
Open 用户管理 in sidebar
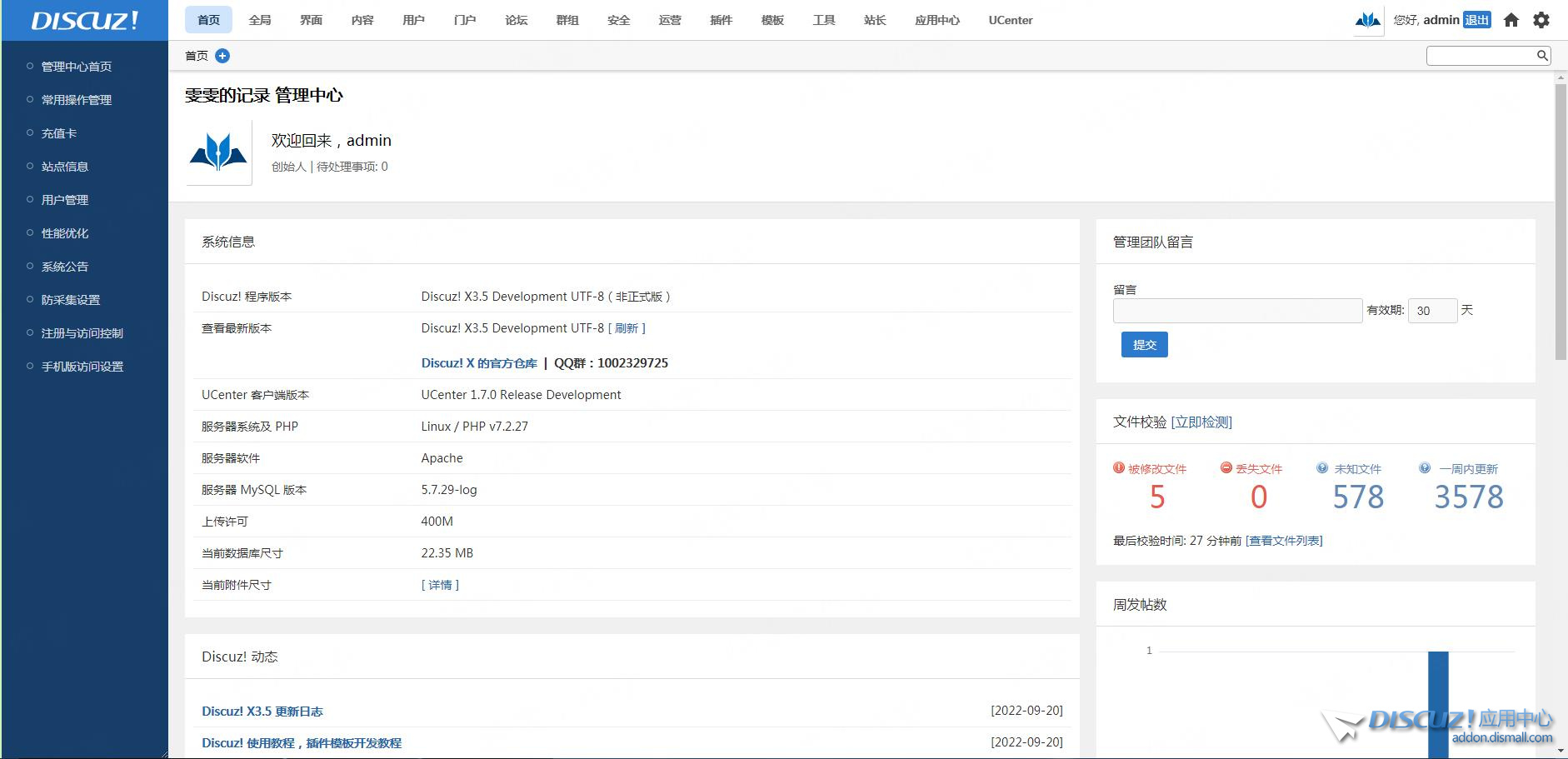(x=65, y=200)
